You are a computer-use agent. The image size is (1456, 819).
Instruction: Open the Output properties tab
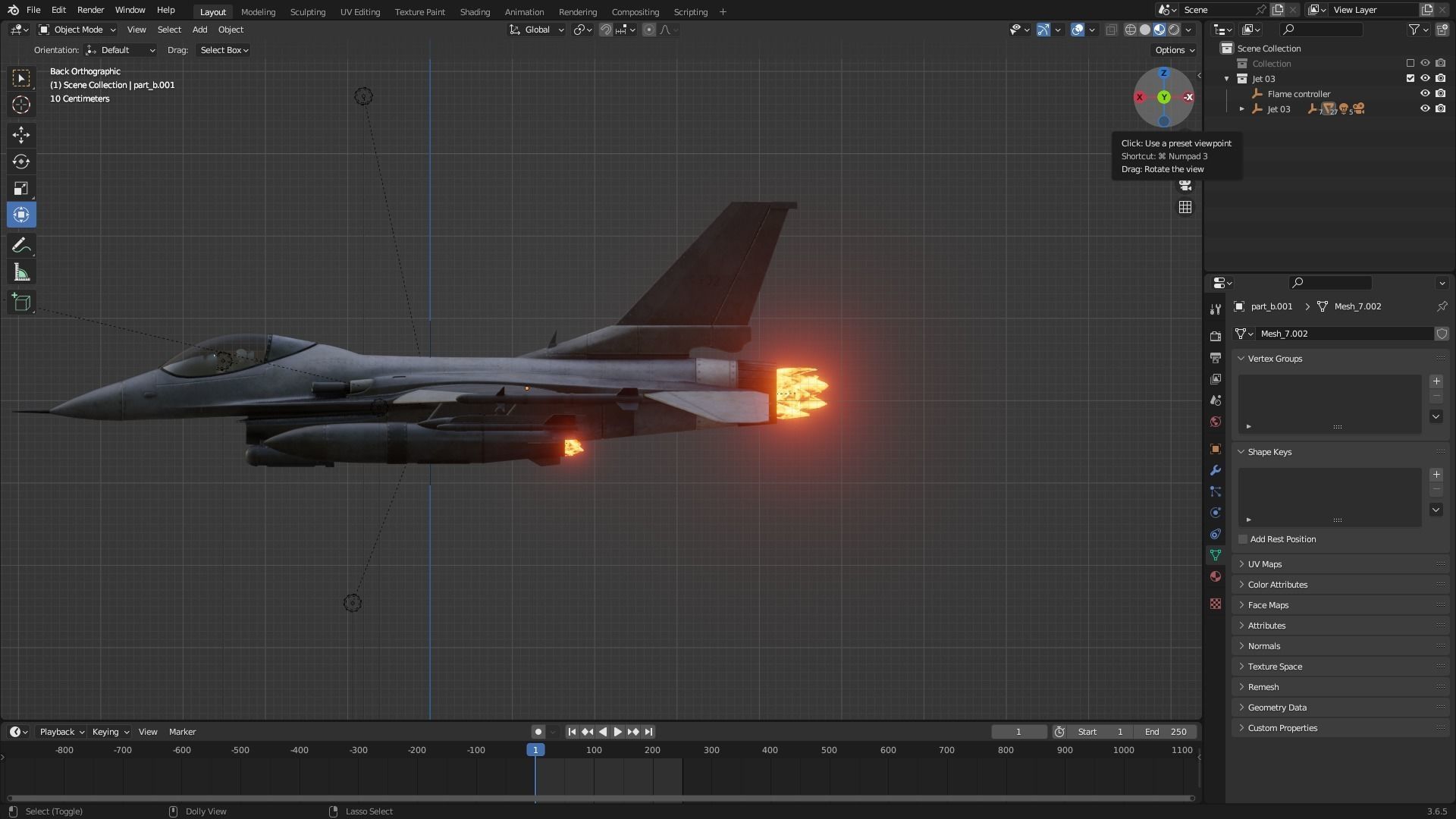tap(1216, 357)
